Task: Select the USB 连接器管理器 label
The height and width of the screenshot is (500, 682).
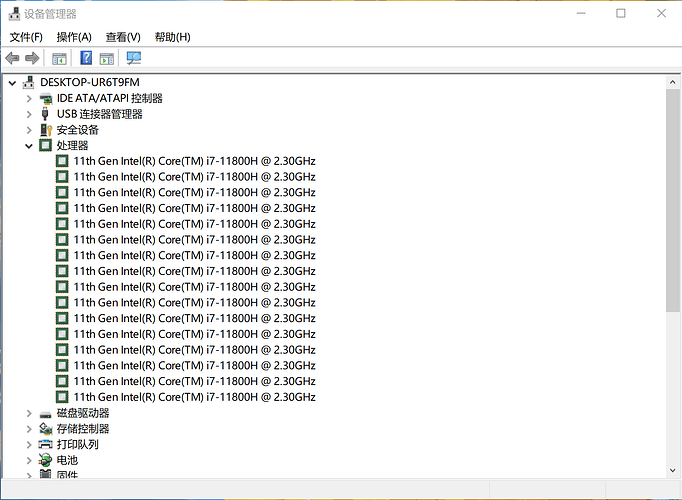Action: (x=100, y=114)
